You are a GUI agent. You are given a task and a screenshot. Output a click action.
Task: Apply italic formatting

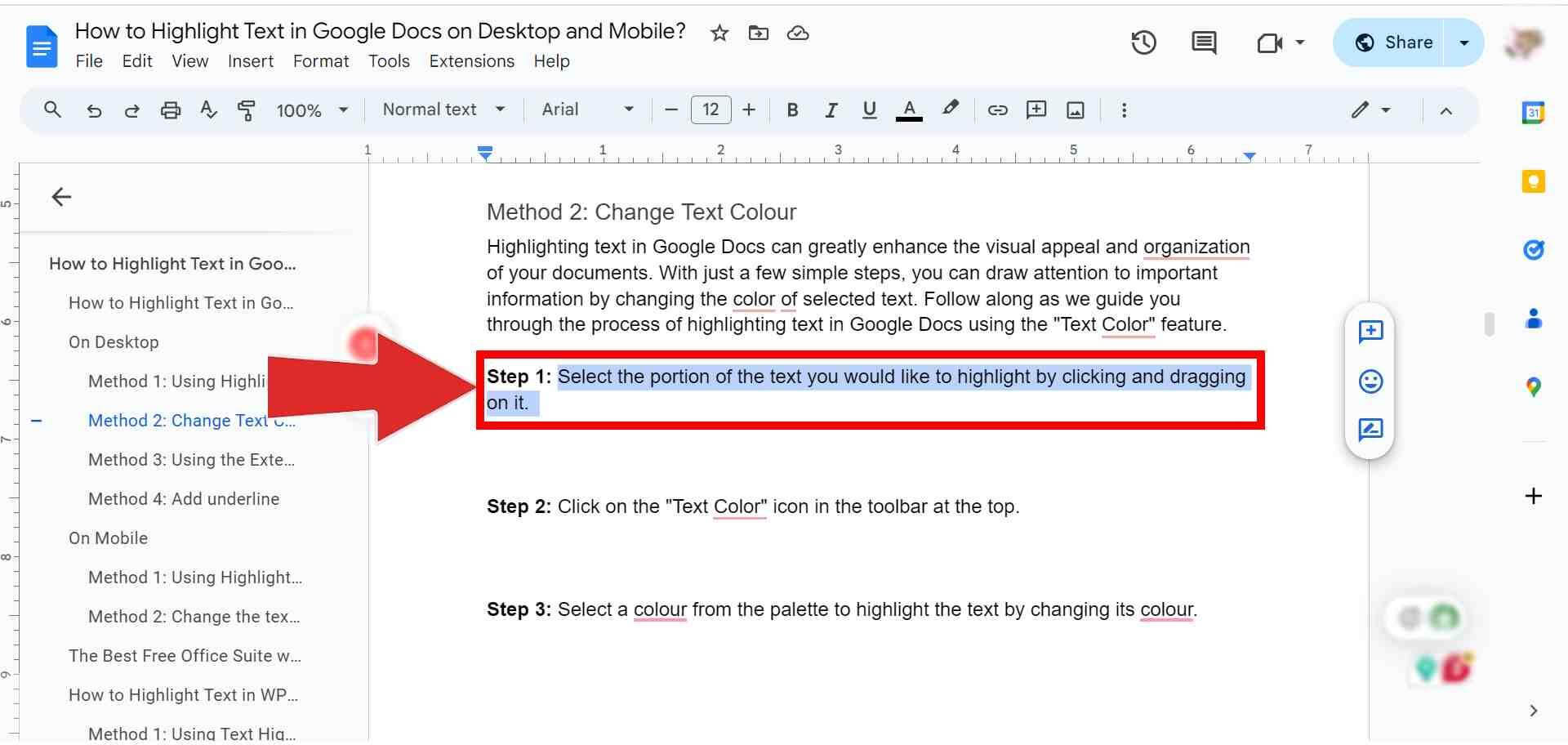click(831, 109)
